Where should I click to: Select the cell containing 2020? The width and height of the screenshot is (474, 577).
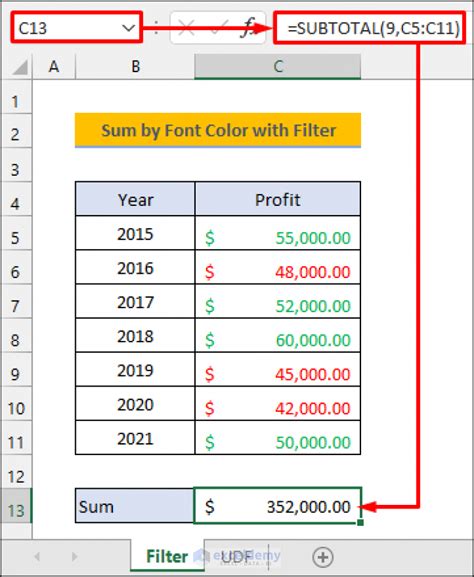[135, 404]
